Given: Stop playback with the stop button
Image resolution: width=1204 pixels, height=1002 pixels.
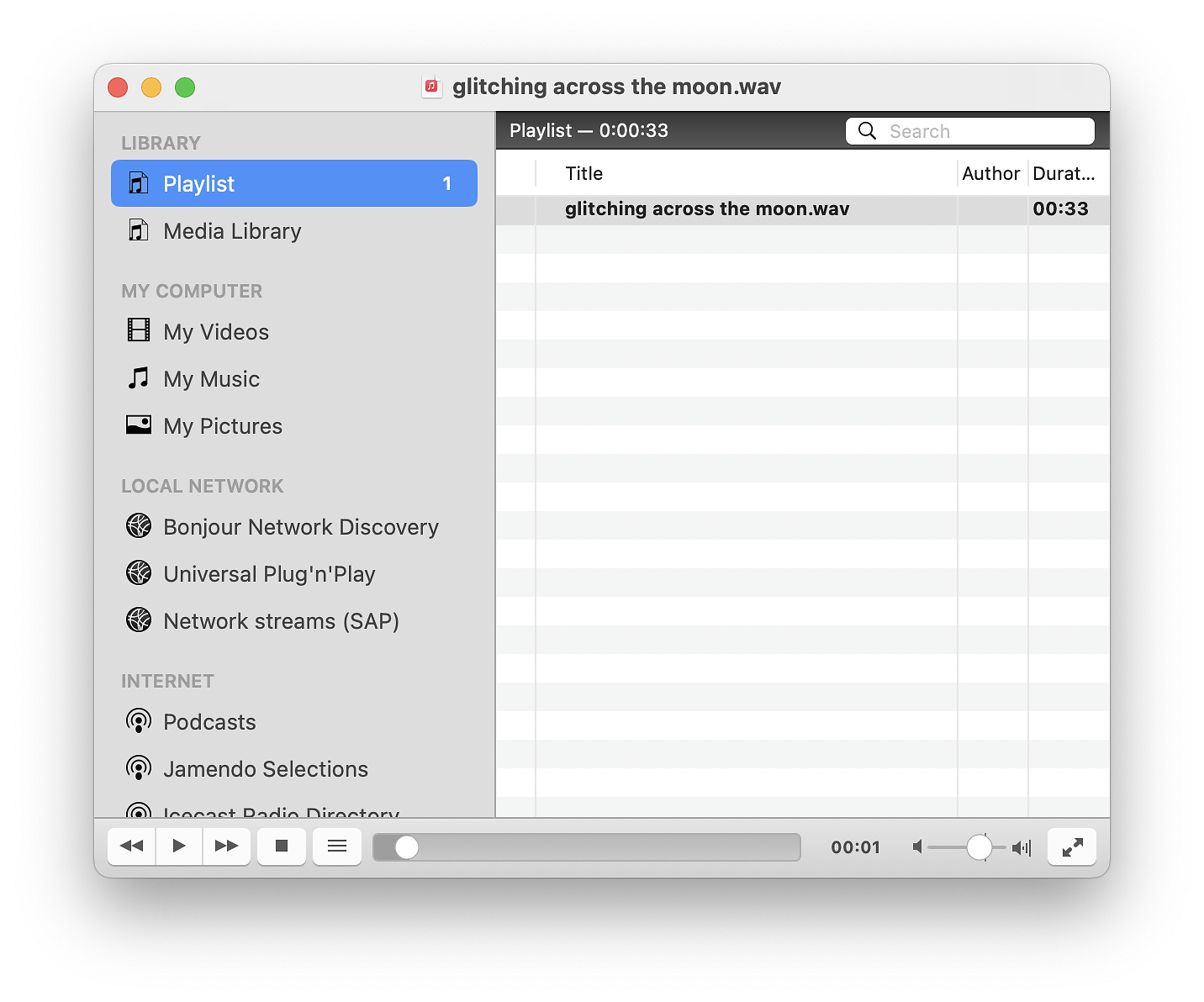Looking at the screenshot, I should pos(282,846).
